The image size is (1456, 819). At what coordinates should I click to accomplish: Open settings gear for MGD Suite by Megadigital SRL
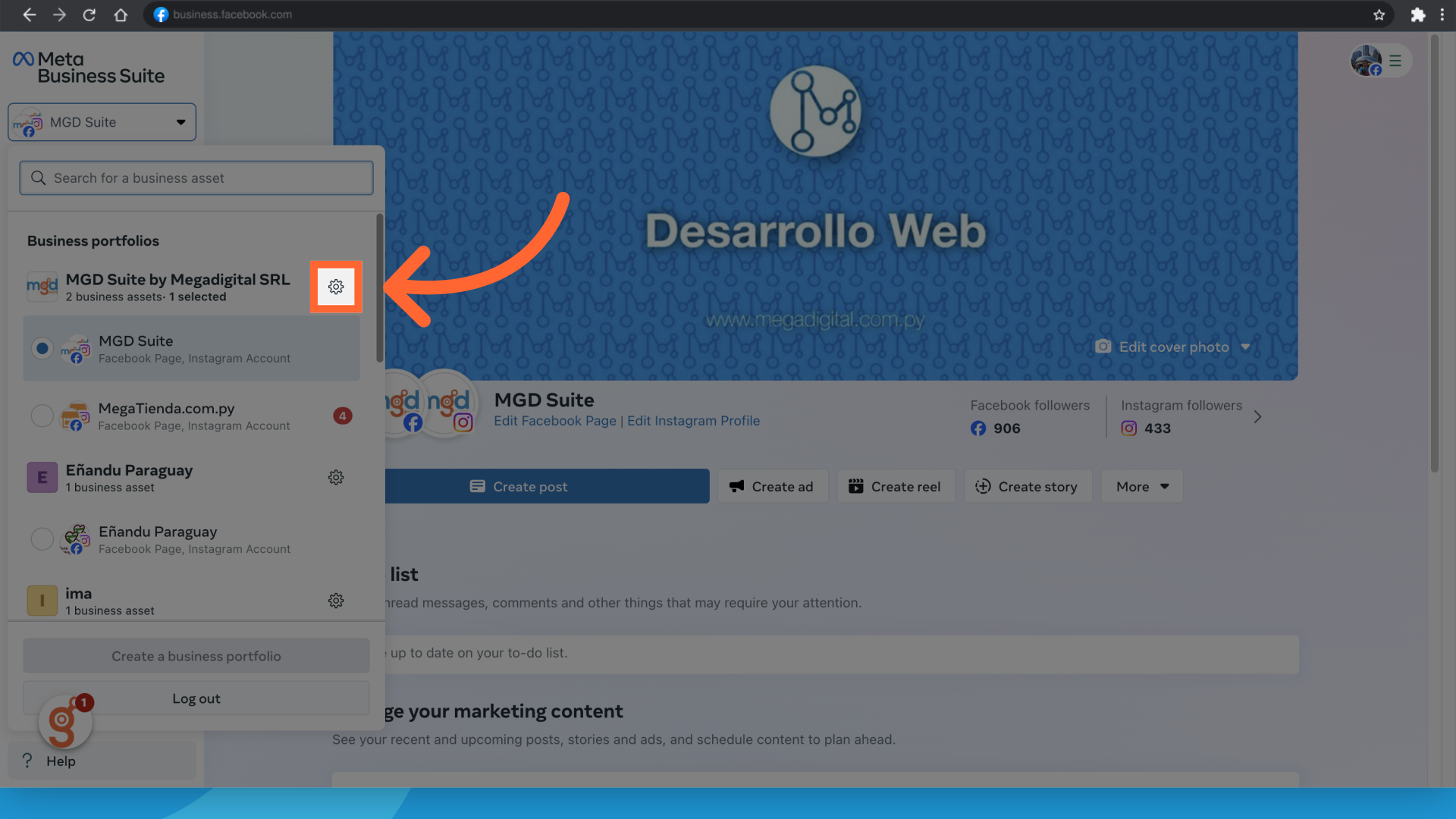(x=336, y=287)
